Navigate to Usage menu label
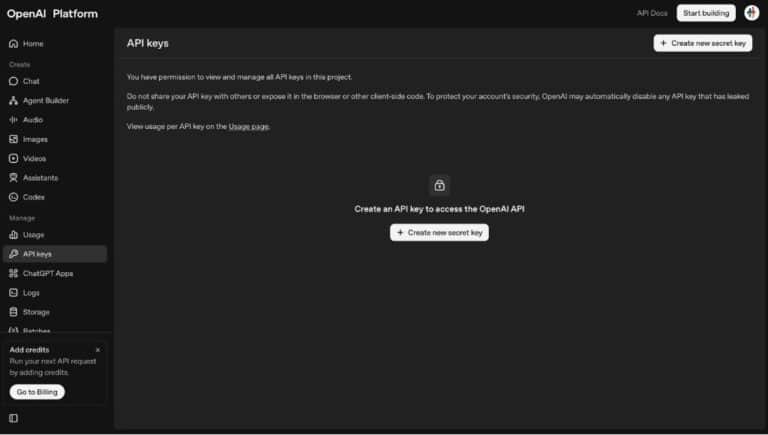 click(x=33, y=235)
